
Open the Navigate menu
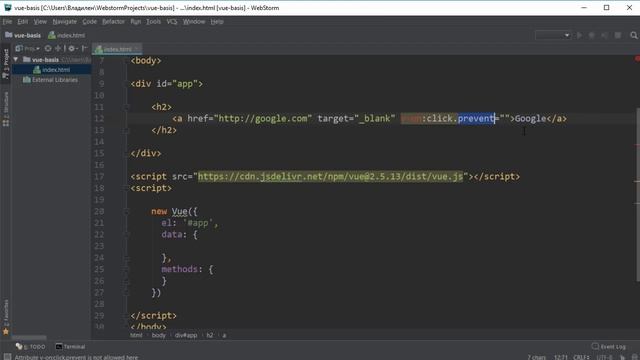click(x=64, y=22)
